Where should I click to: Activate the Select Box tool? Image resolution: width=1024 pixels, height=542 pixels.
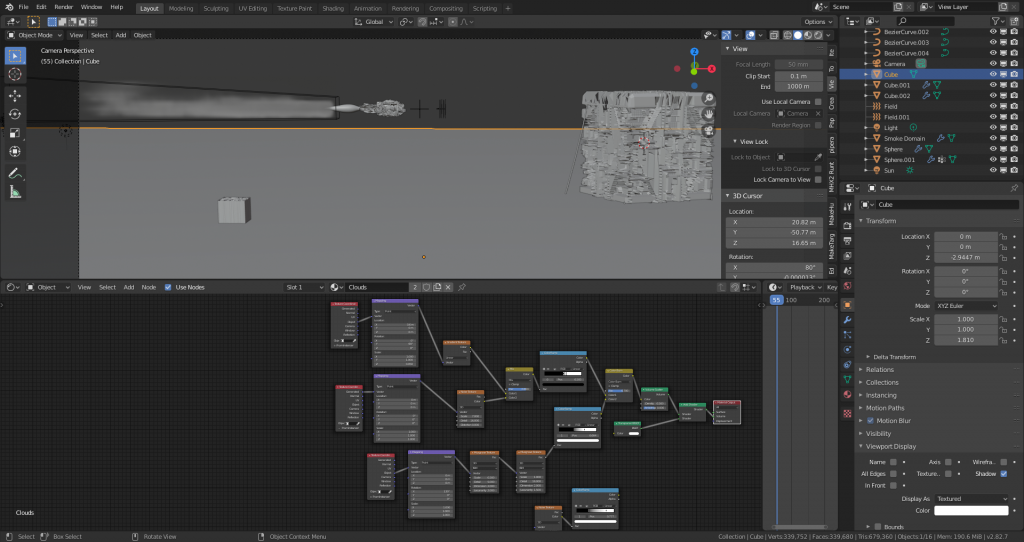click(14, 56)
